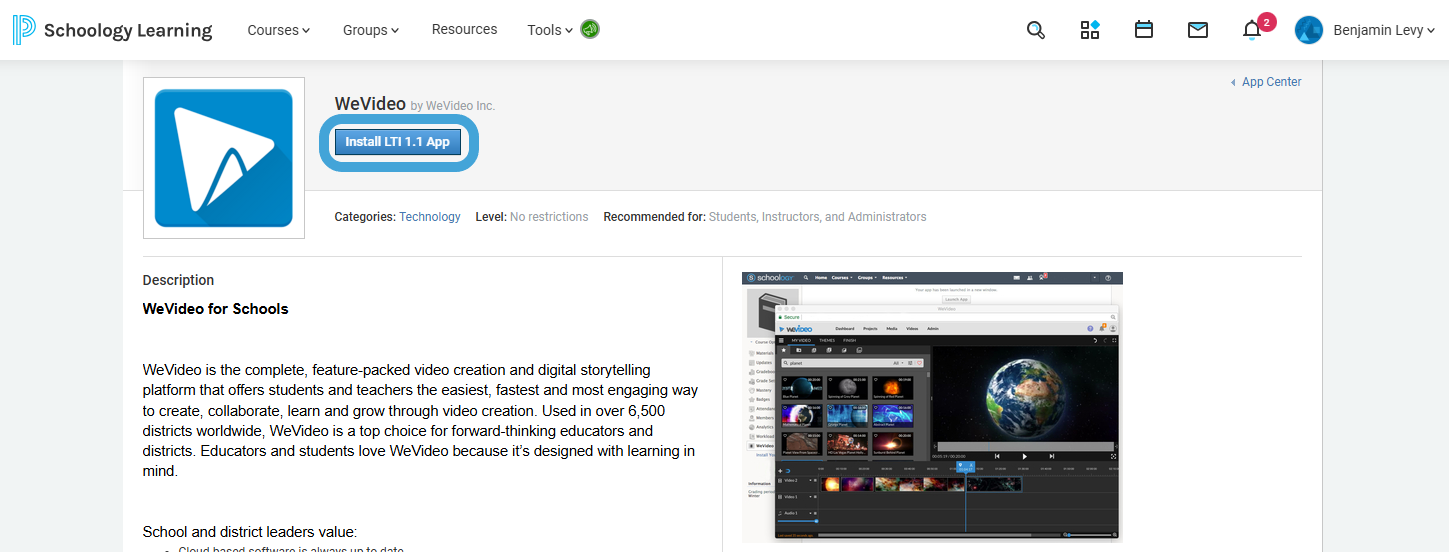This screenshot has width=1449, height=552.
Task: Open the WeVideo editor screenshot preview
Action: [932, 407]
